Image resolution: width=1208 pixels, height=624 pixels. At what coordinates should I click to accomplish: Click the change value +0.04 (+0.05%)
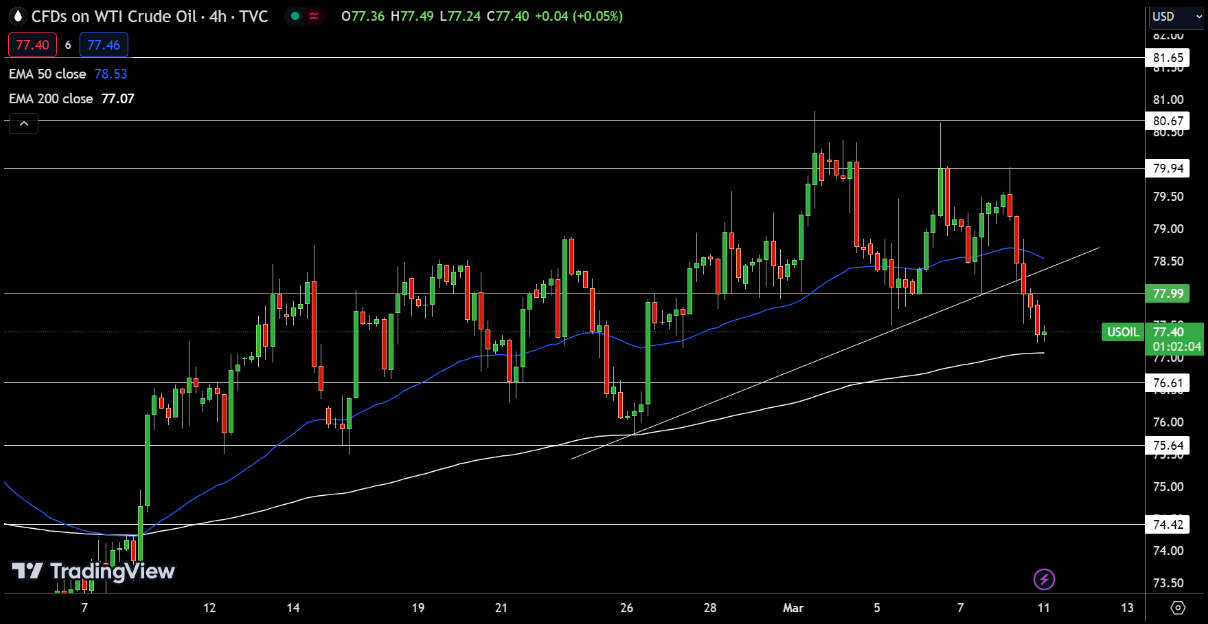click(x=579, y=16)
